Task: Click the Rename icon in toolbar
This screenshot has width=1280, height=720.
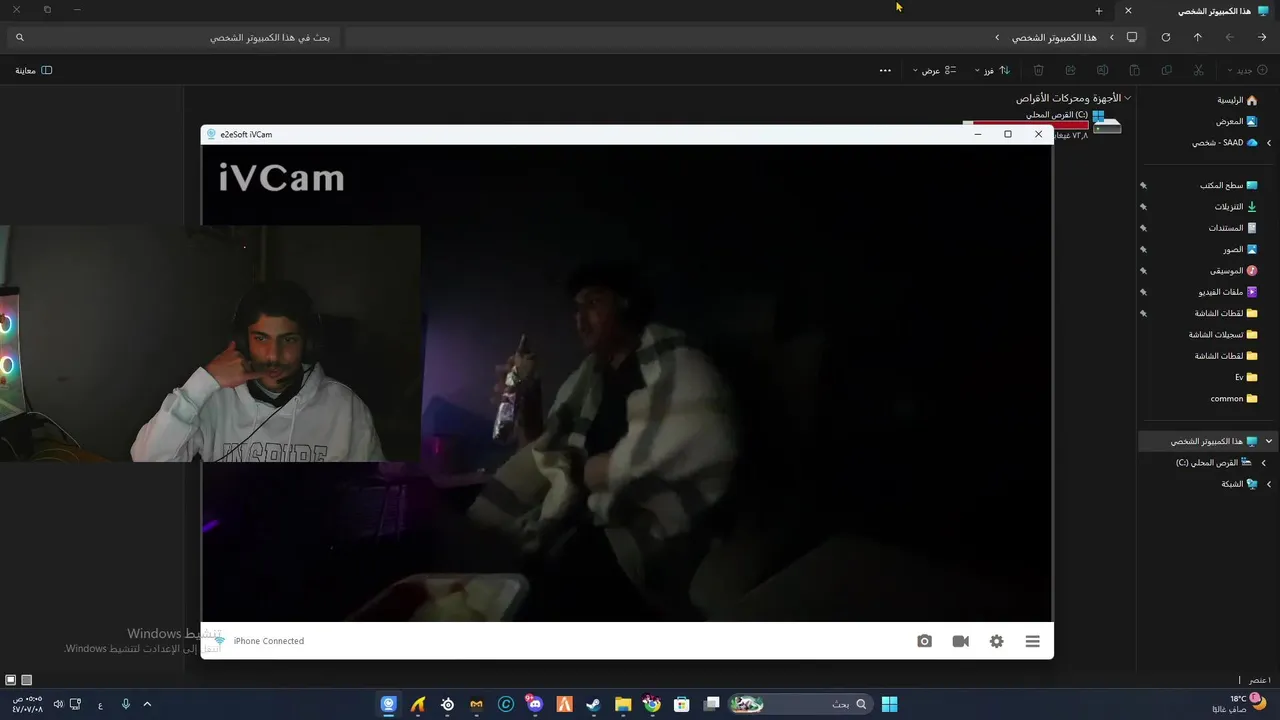Action: 1102,70
